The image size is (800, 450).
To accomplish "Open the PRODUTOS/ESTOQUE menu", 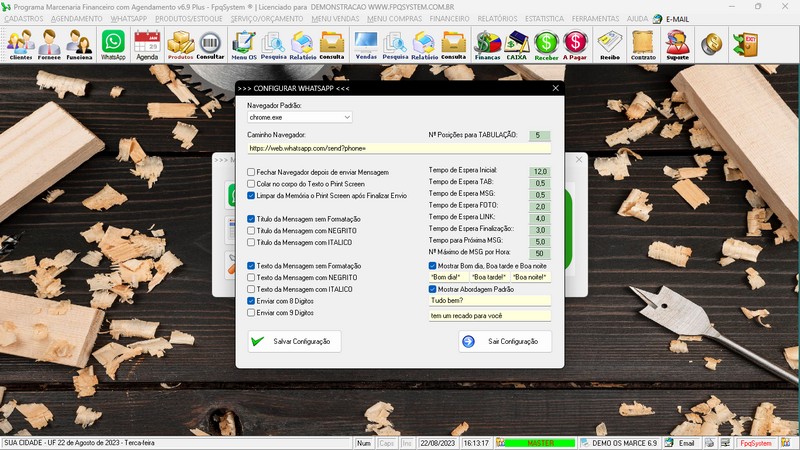I will pos(189,19).
